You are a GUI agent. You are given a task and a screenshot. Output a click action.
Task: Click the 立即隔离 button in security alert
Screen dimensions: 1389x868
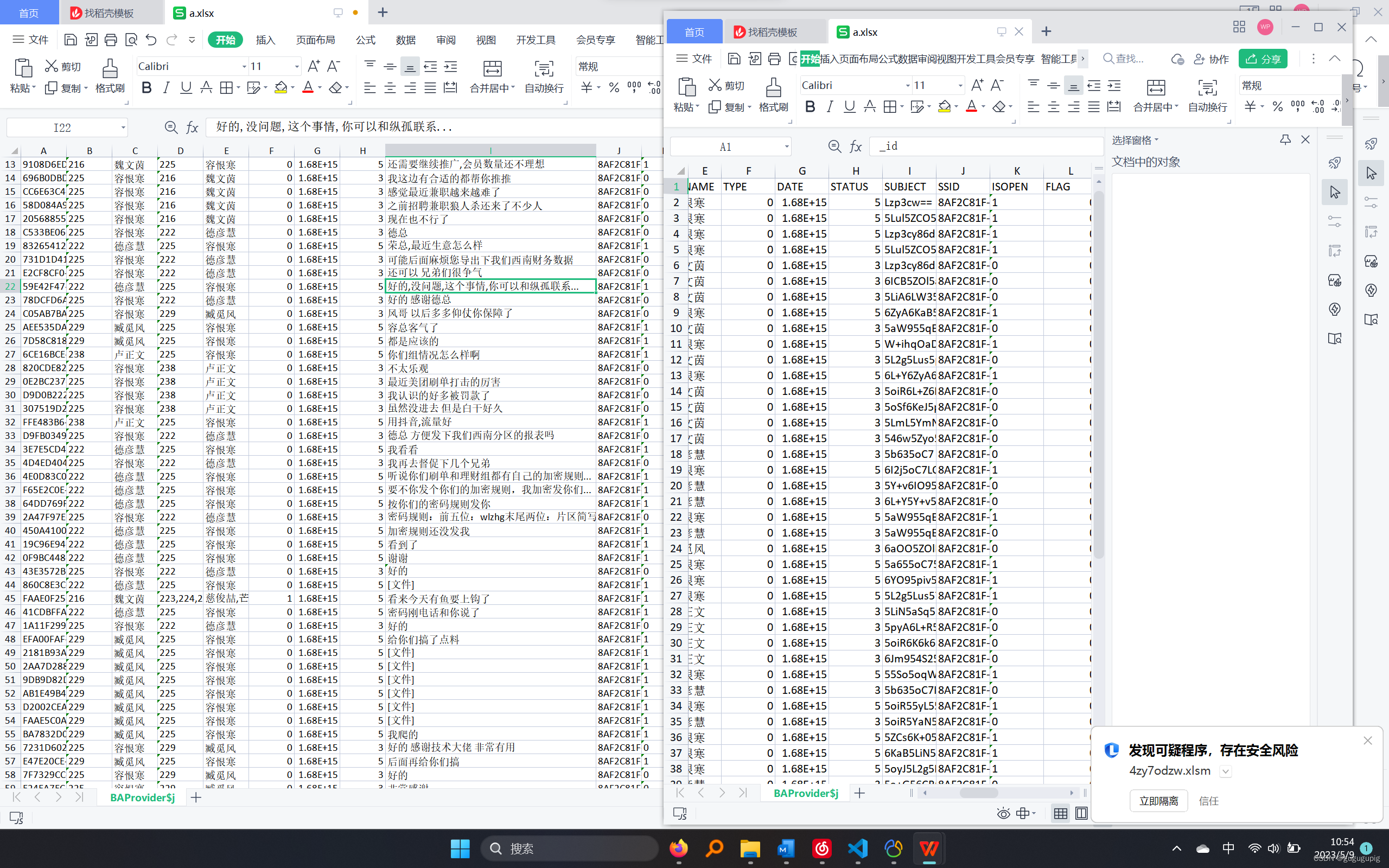coord(1158,800)
